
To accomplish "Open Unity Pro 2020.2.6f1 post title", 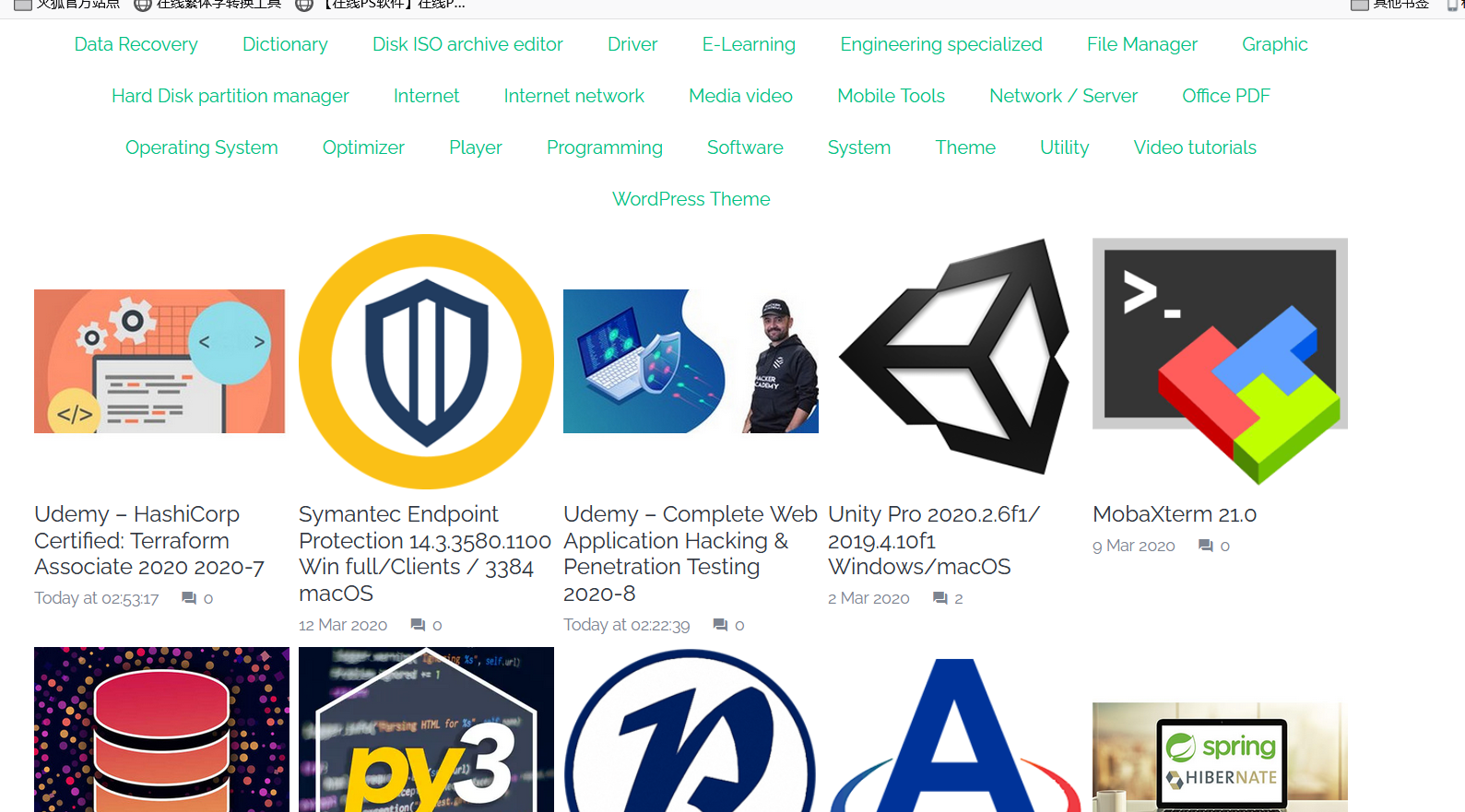I will (934, 540).
